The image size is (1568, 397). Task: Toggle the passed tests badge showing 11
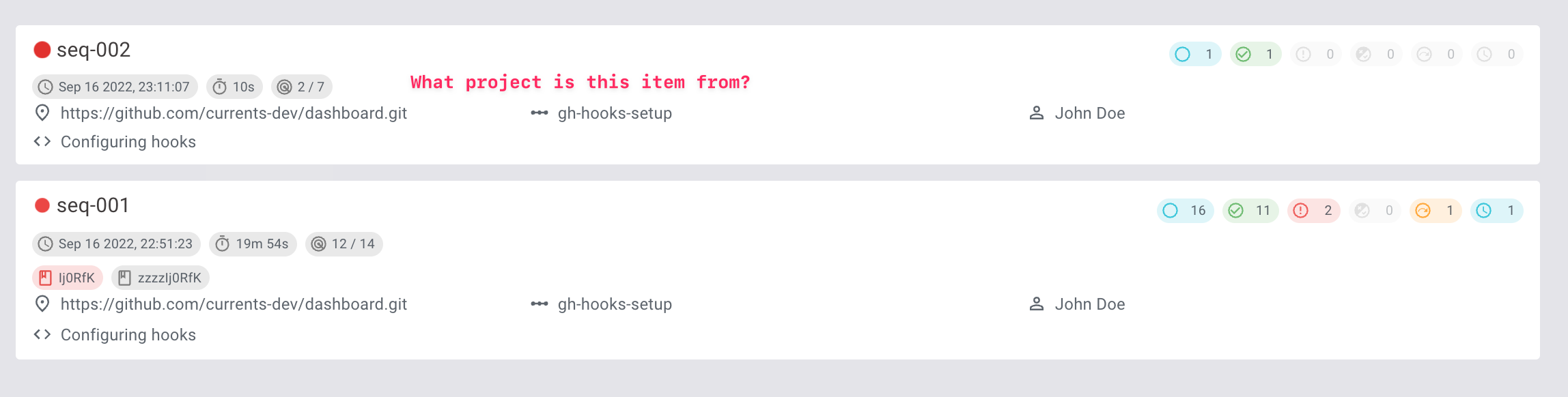click(1250, 210)
